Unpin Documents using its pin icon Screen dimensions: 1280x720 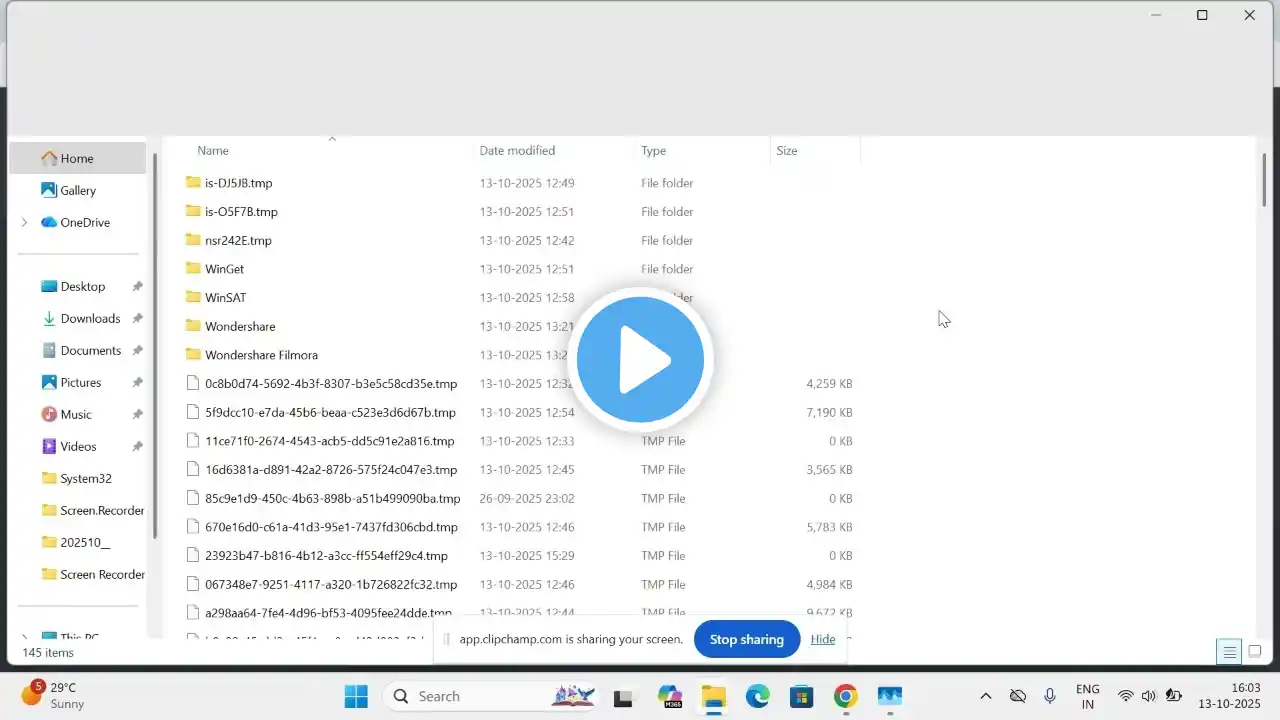pos(137,350)
